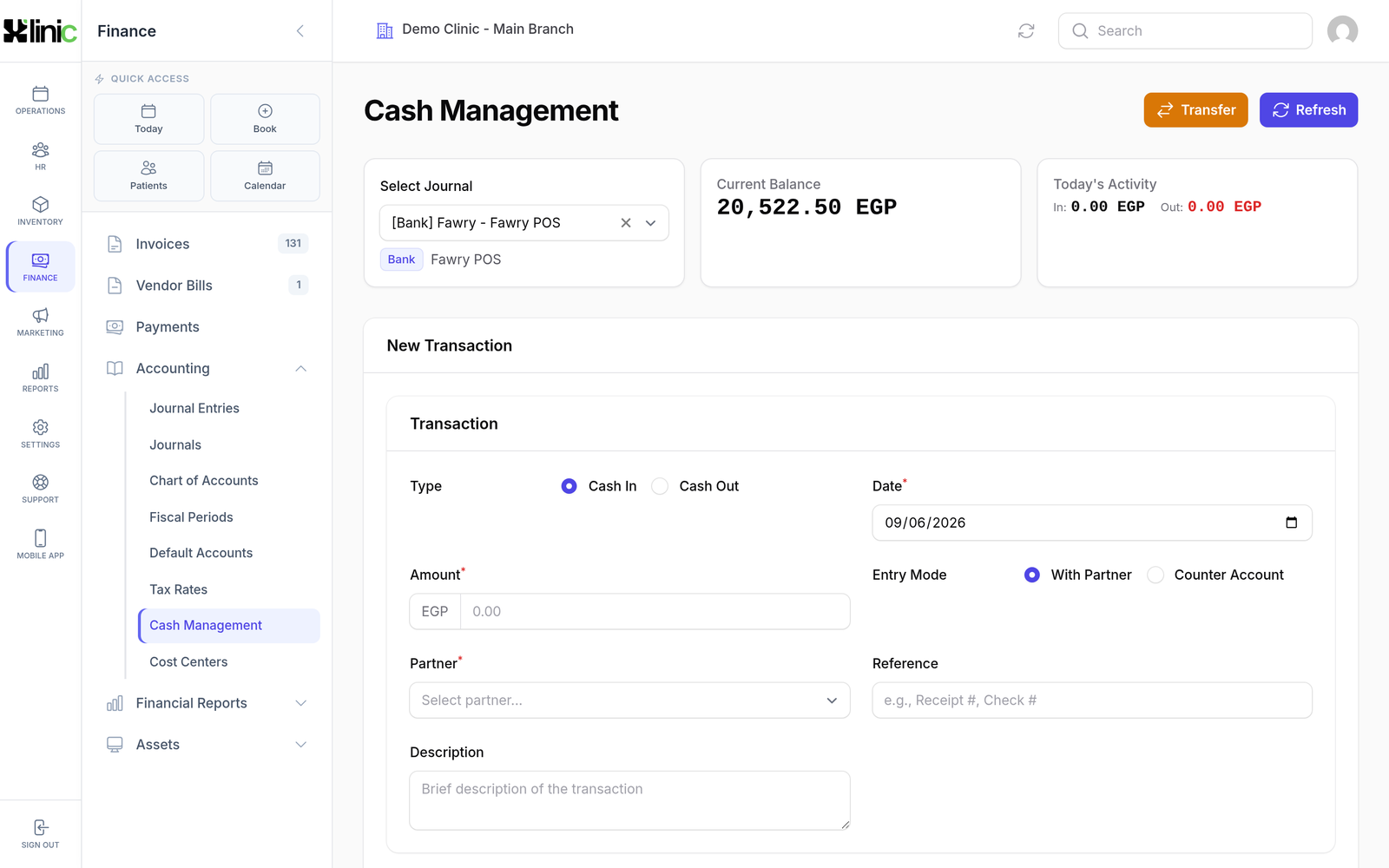
Task: Open the user avatar menu
Action: [1342, 31]
